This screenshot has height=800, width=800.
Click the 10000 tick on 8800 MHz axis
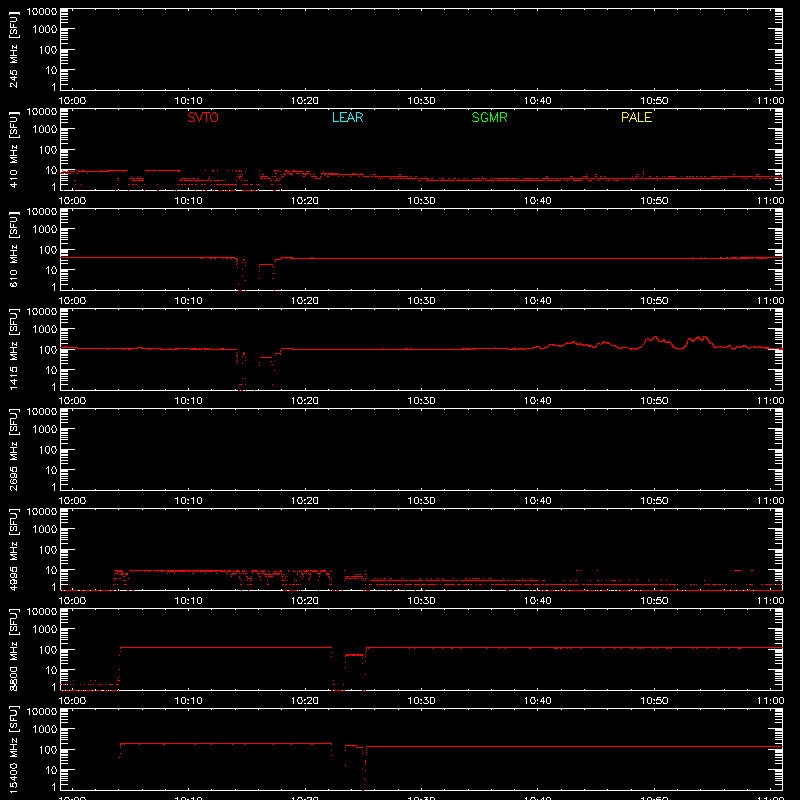pos(42,612)
